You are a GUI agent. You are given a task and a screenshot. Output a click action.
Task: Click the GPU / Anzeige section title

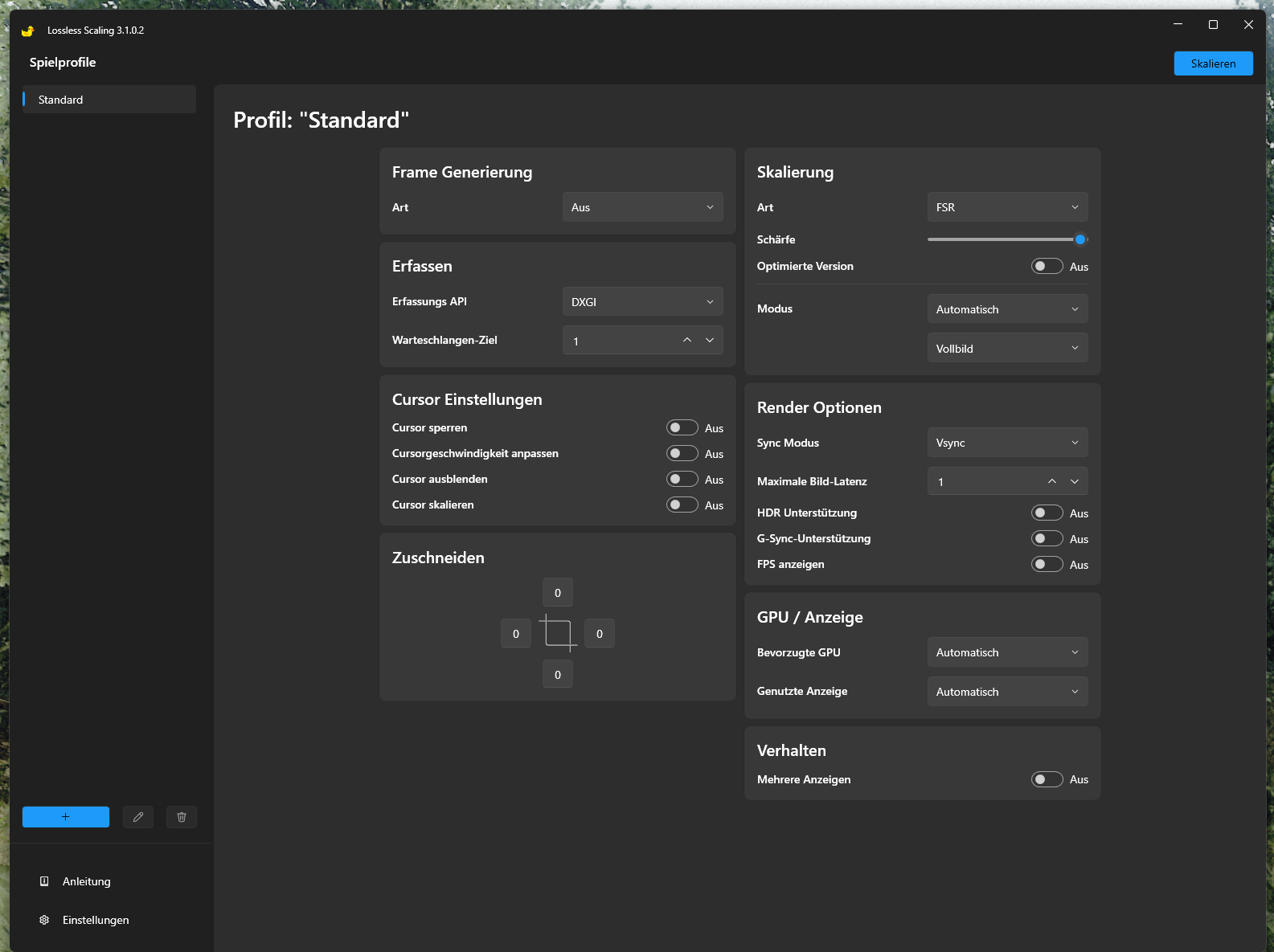(810, 617)
